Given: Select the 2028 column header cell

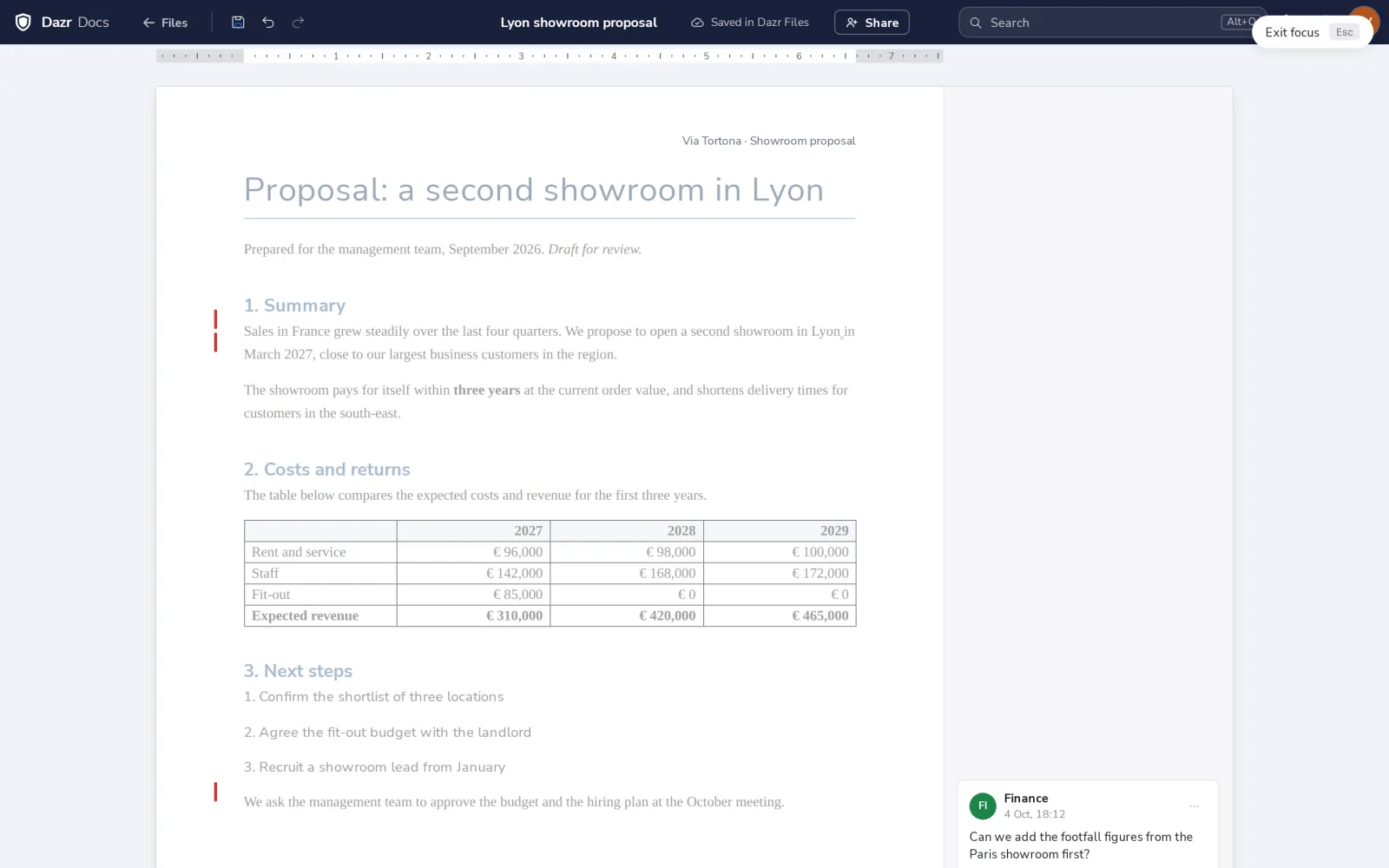Looking at the screenshot, I should (x=627, y=530).
